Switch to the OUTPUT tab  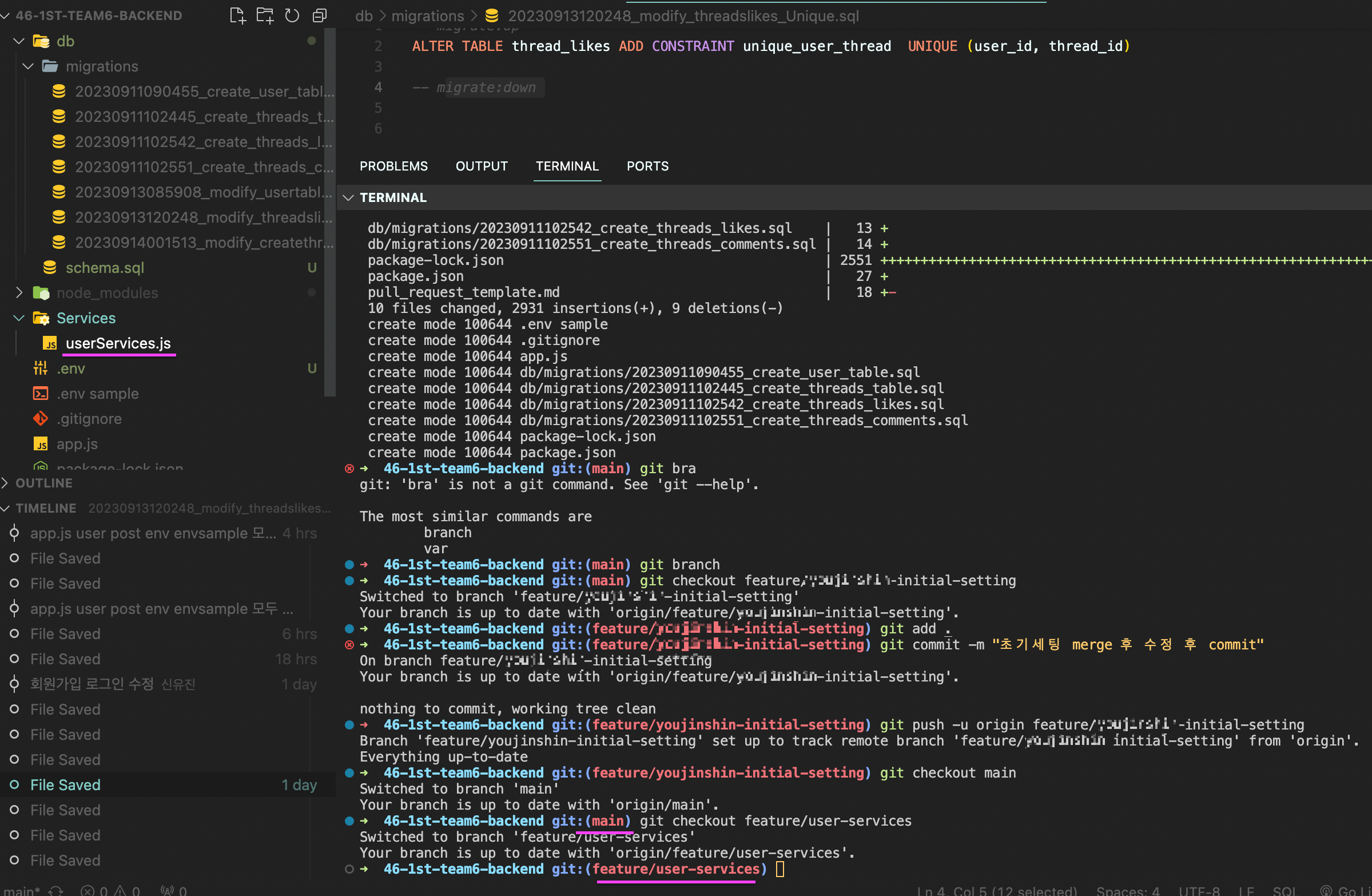click(482, 166)
